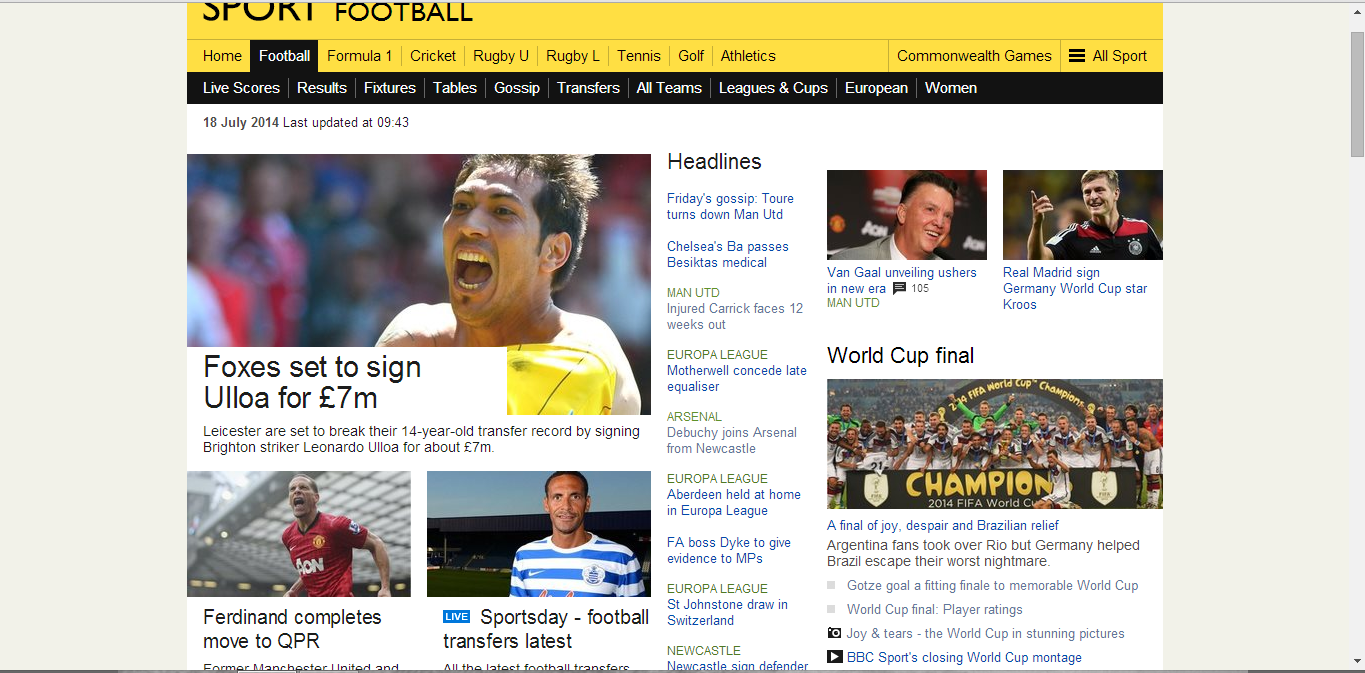Open St Johnstone draw in Switzerland link
The height and width of the screenshot is (673, 1365).
coord(727,613)
